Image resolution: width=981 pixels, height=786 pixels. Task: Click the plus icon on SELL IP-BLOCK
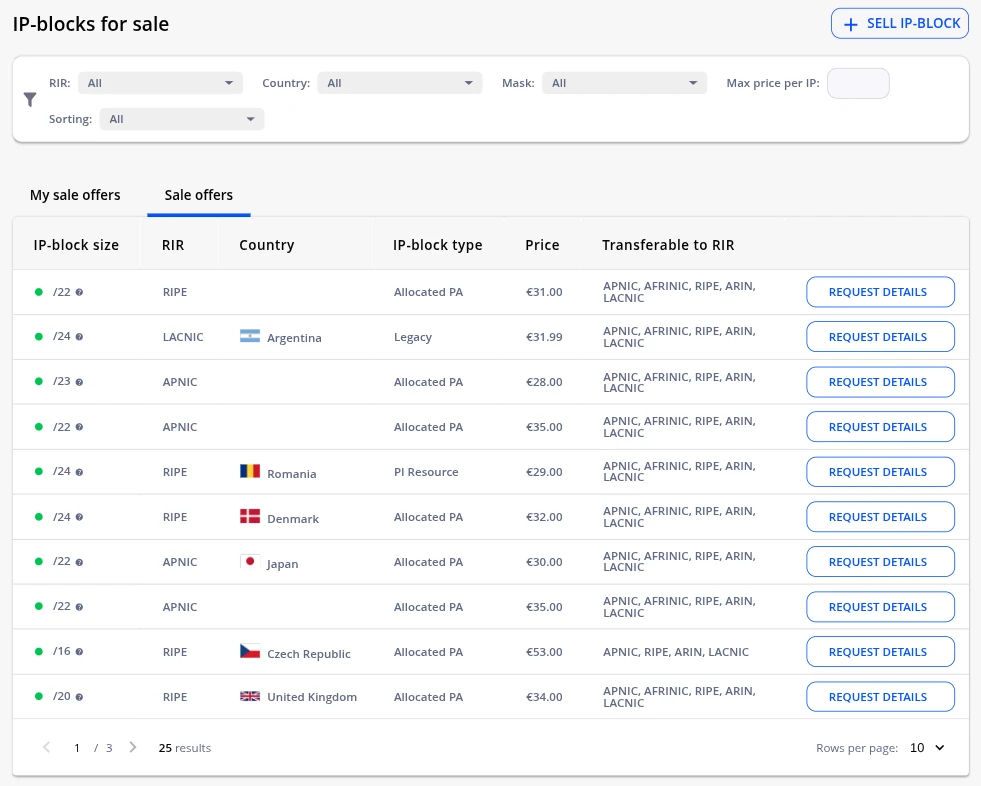(x=849, y=23)
